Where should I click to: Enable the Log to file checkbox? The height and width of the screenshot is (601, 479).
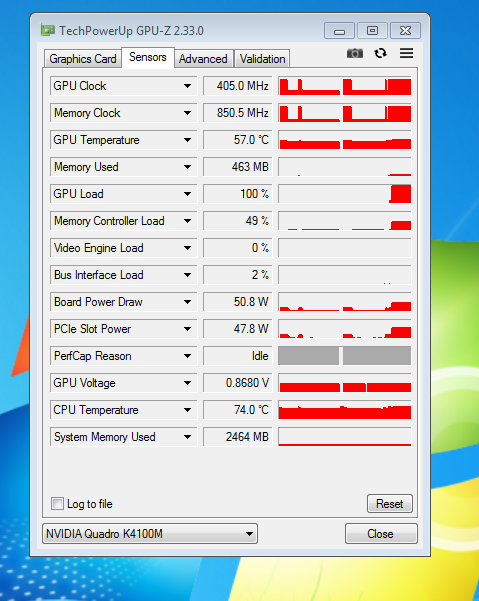click(57, 503)
